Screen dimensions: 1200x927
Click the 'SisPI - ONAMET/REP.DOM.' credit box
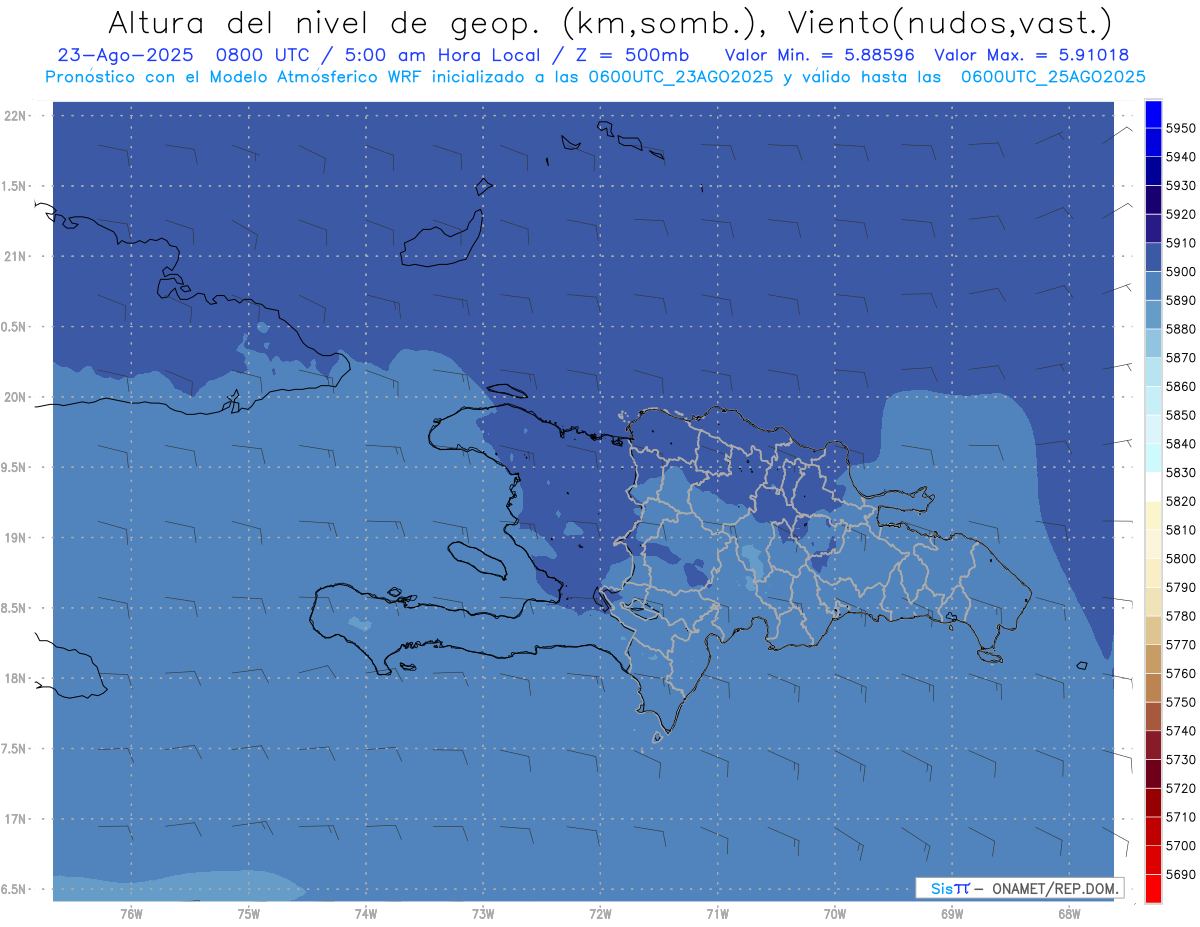[x=1020, y=888]
